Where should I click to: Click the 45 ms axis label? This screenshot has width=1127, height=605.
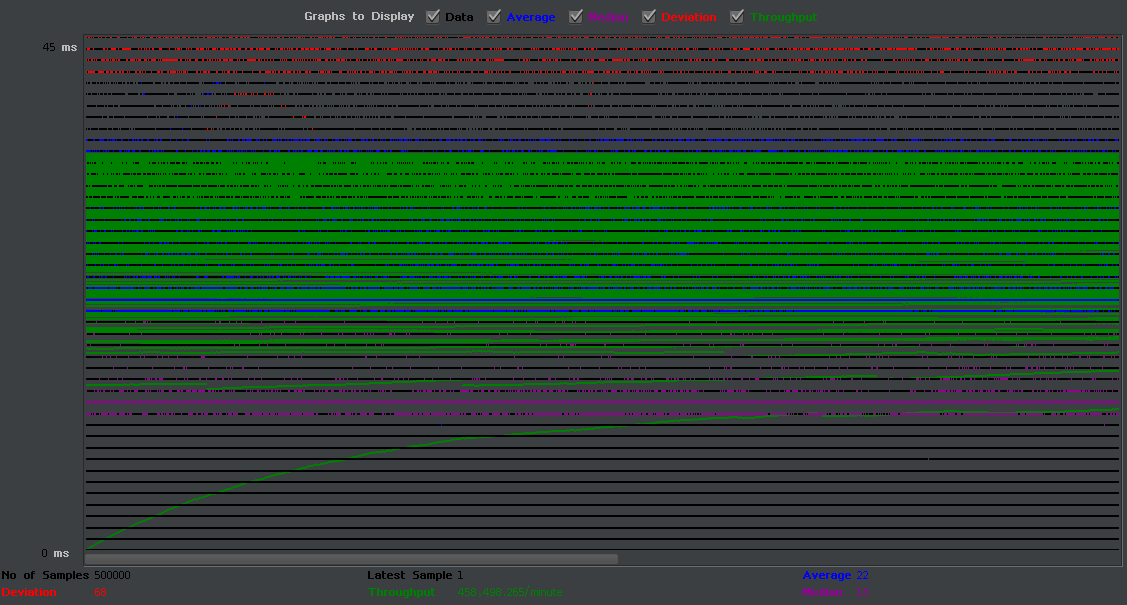click(x=60, y=47)
